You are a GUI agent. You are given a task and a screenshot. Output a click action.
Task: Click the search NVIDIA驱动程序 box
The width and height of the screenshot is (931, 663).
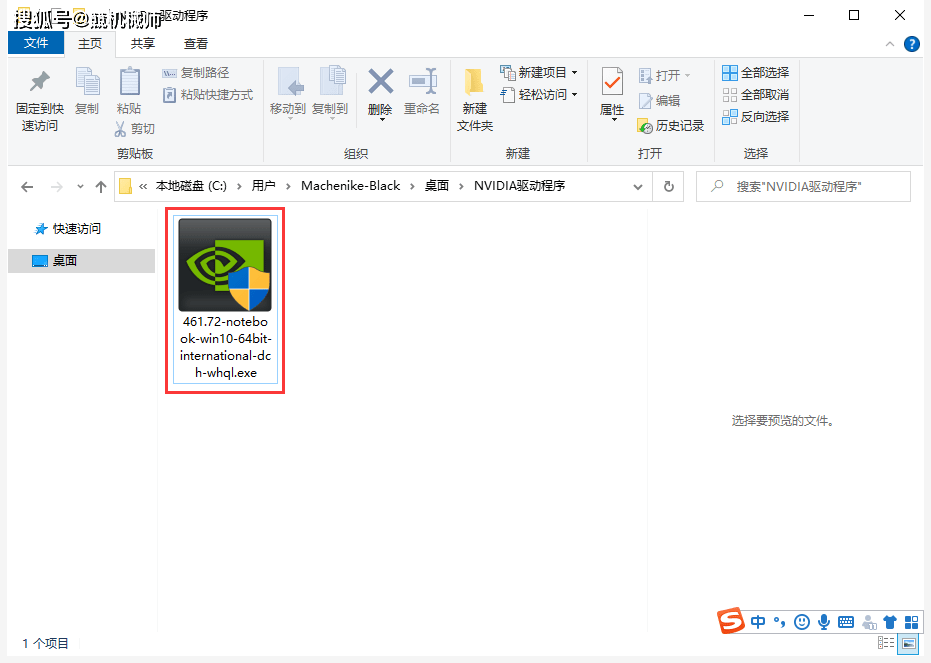pos(803,186)
